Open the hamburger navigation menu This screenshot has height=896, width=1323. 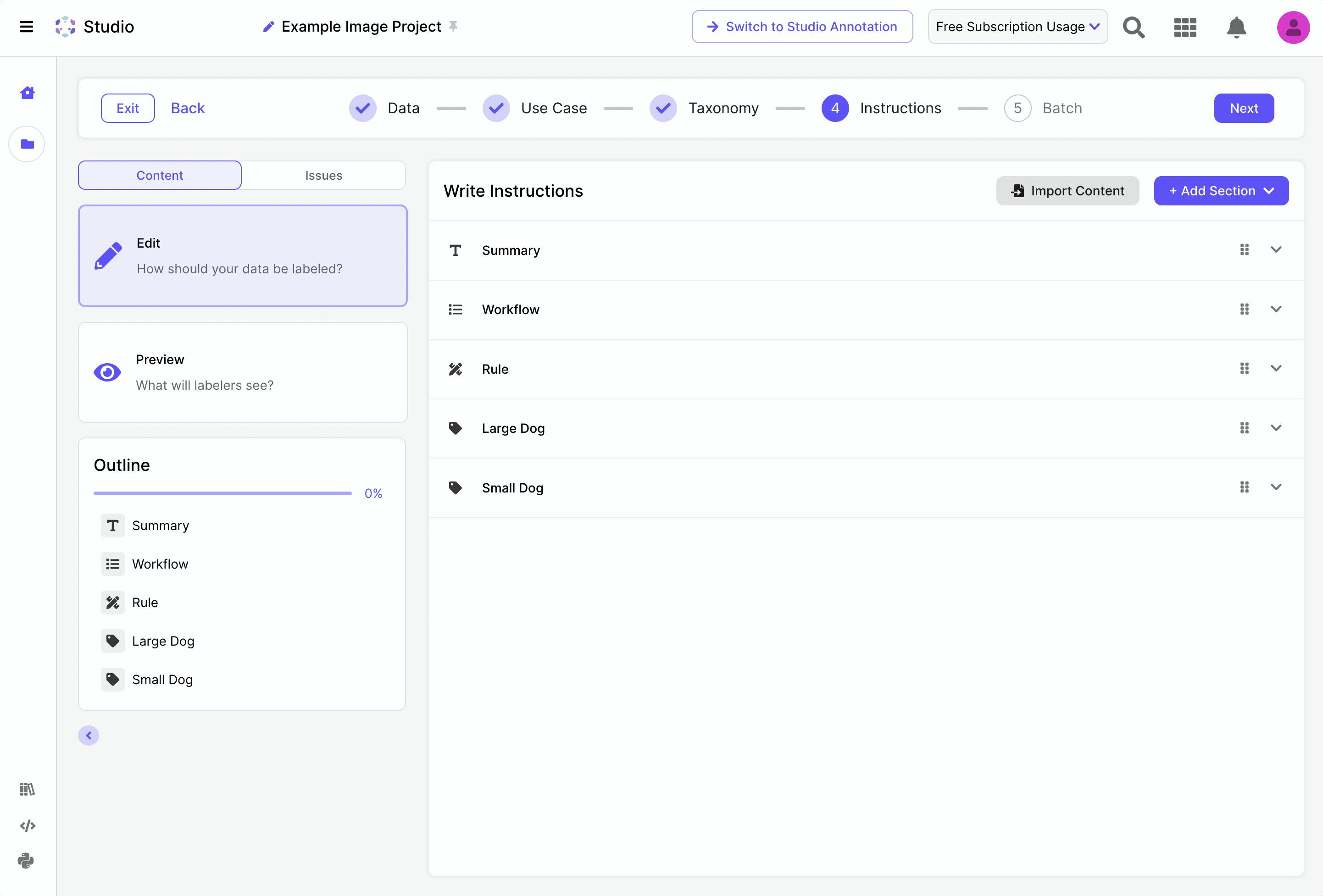point(26,27)
